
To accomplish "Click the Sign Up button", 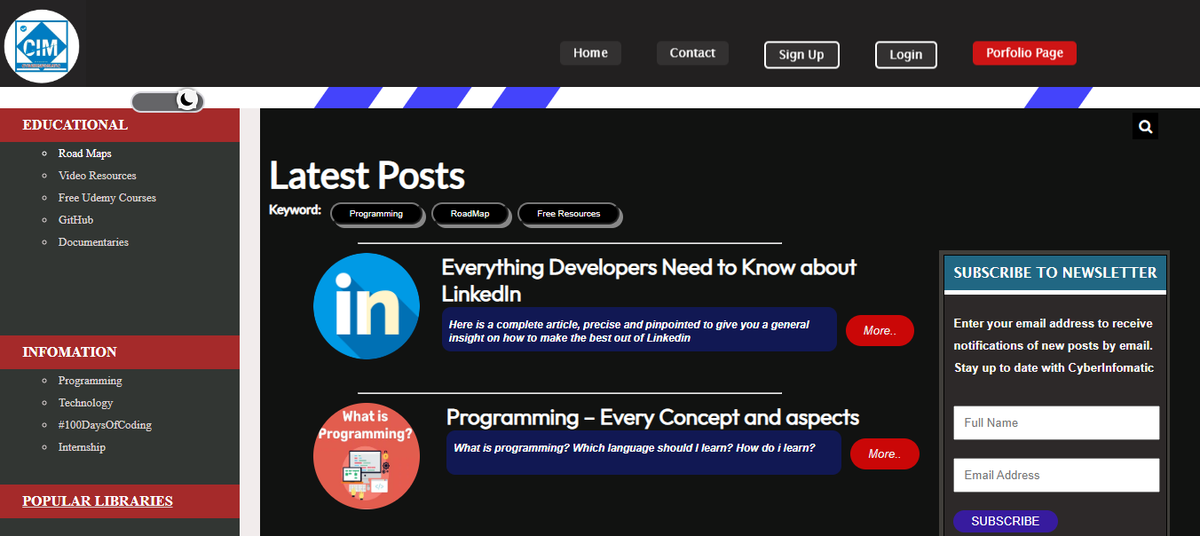I will [802, 55].
